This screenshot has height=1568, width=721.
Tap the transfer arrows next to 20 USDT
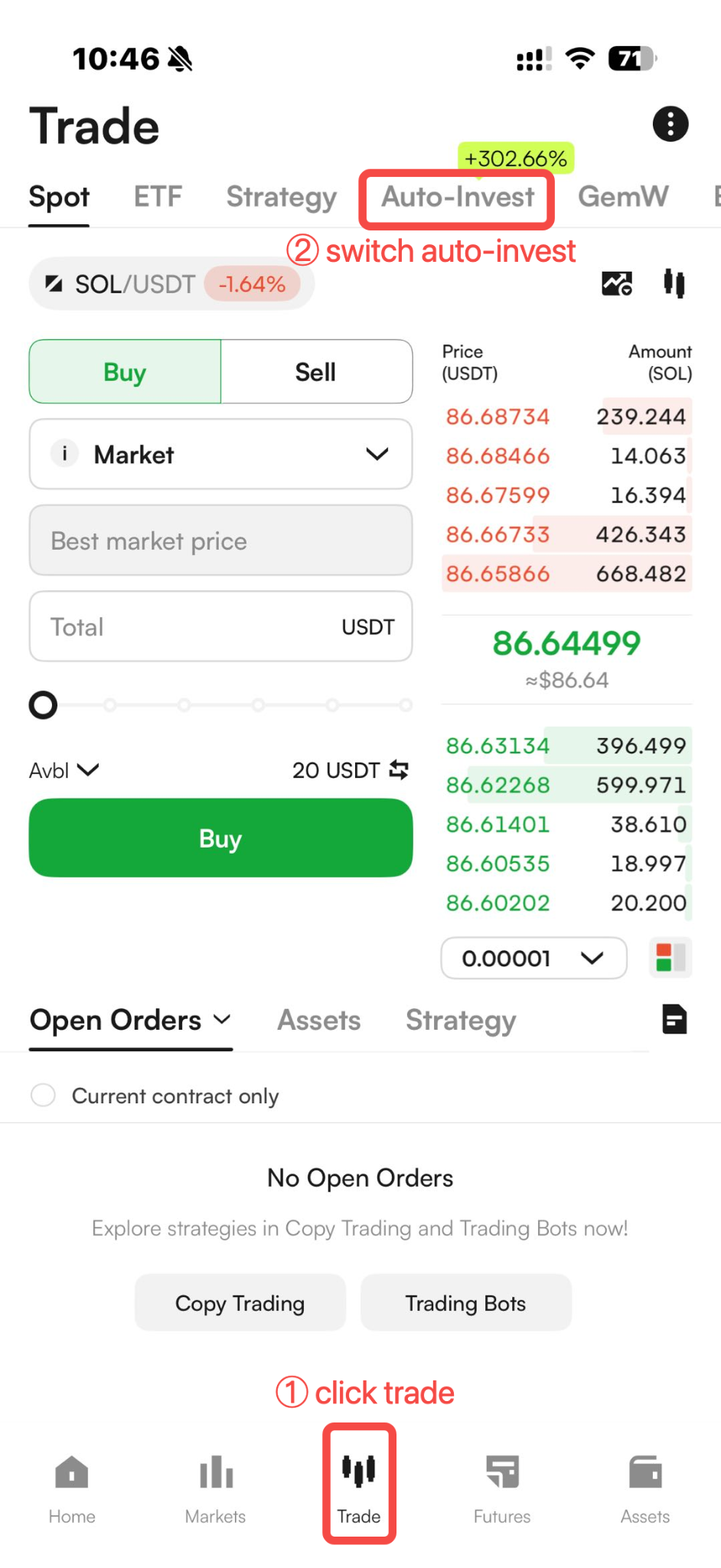click(399, 769)
